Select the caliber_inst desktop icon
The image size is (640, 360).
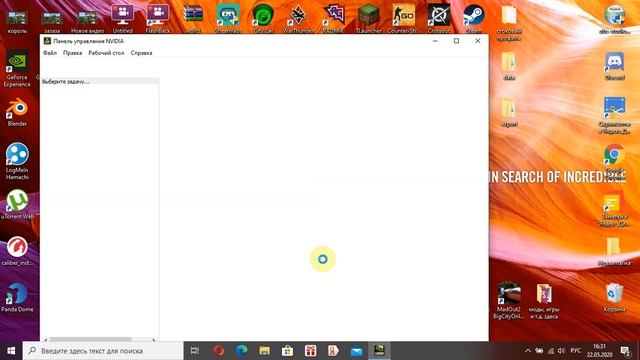[17, 251]
